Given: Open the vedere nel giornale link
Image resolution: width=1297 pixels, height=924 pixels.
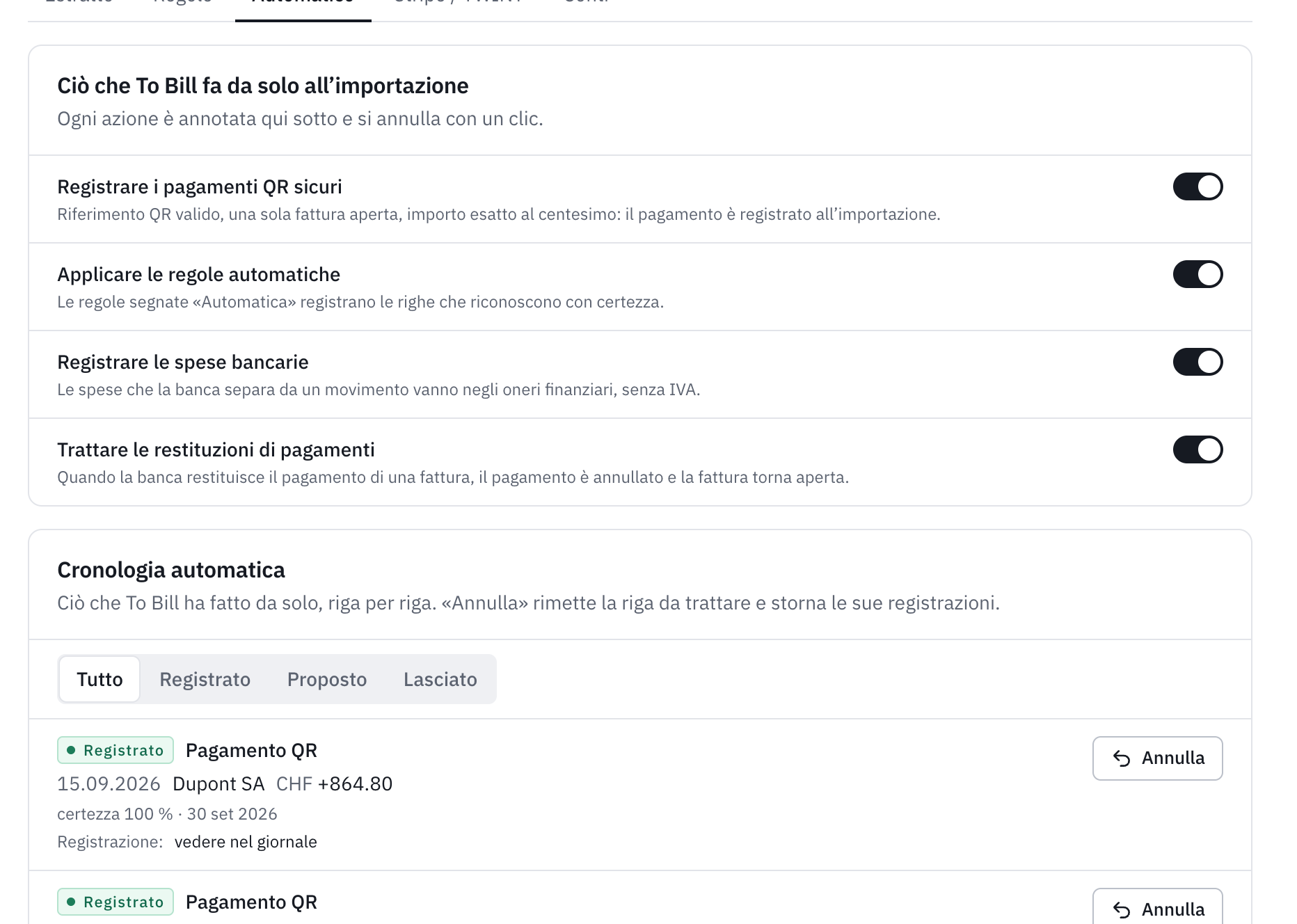Looking at the screenshot, I should tap(246, 842).
